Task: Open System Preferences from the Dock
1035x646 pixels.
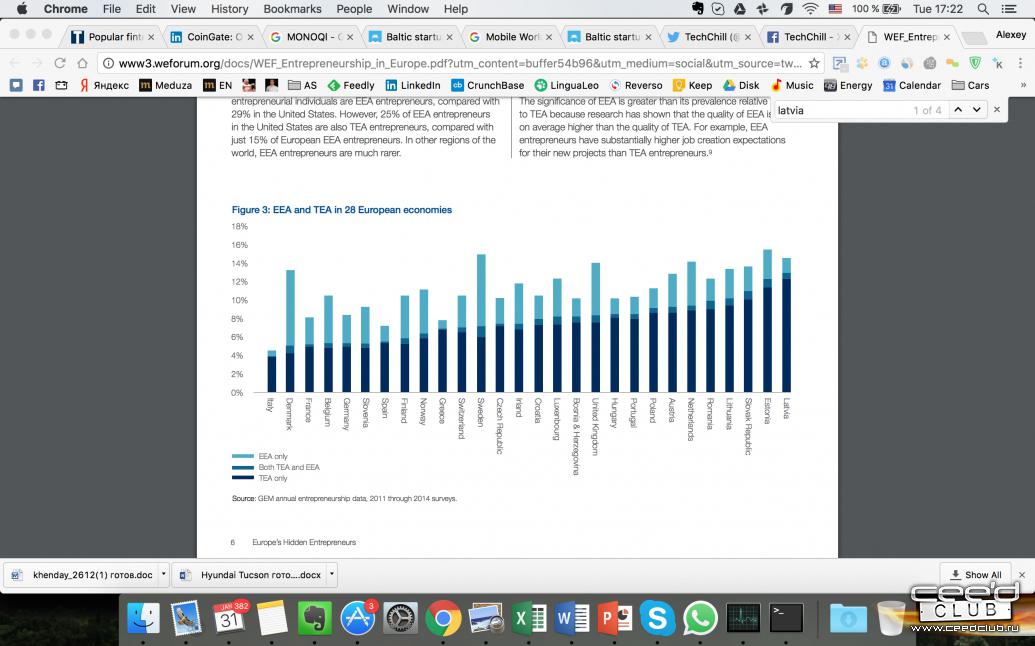Action: 400,618
